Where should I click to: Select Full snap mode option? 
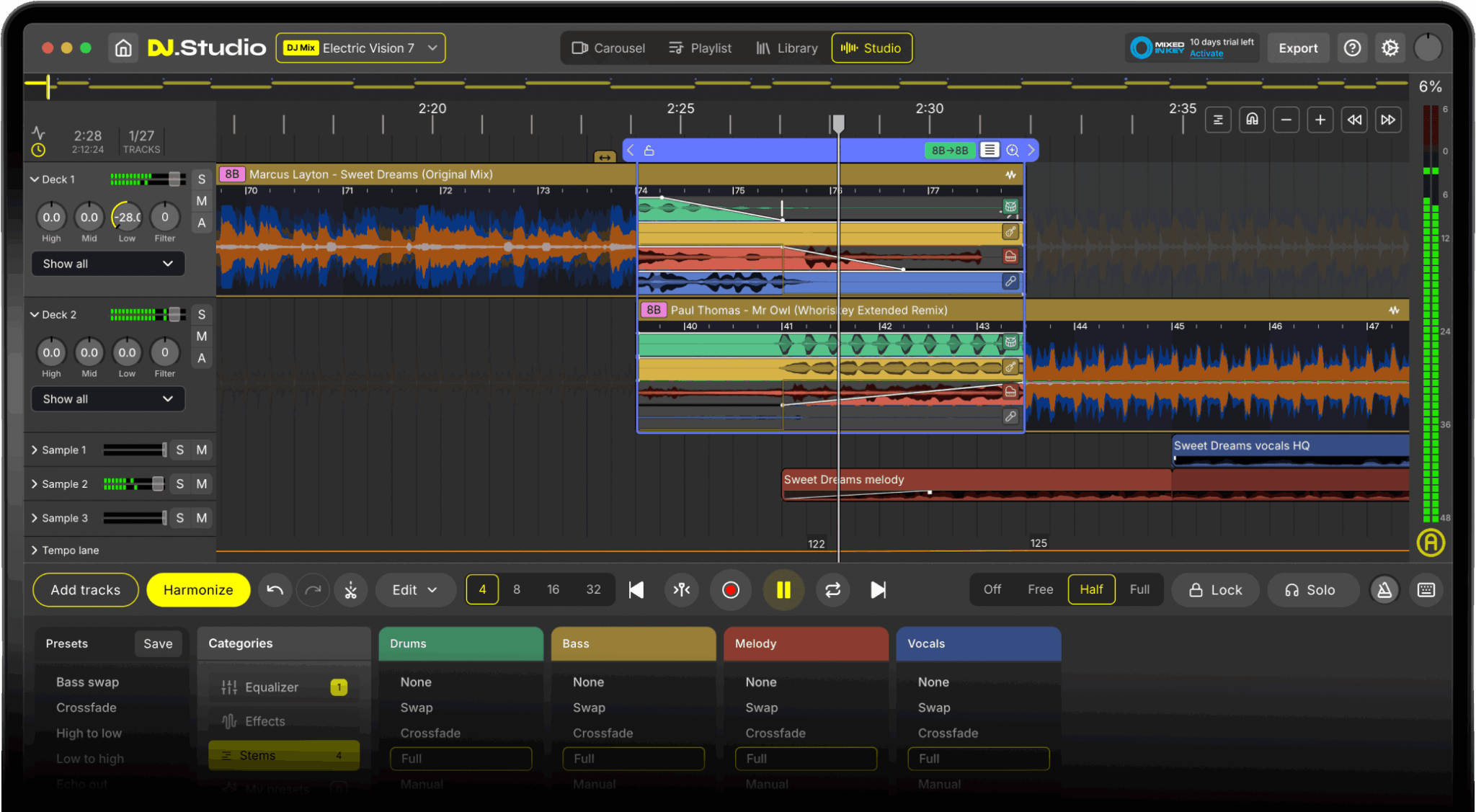(x=1139, y=589)
